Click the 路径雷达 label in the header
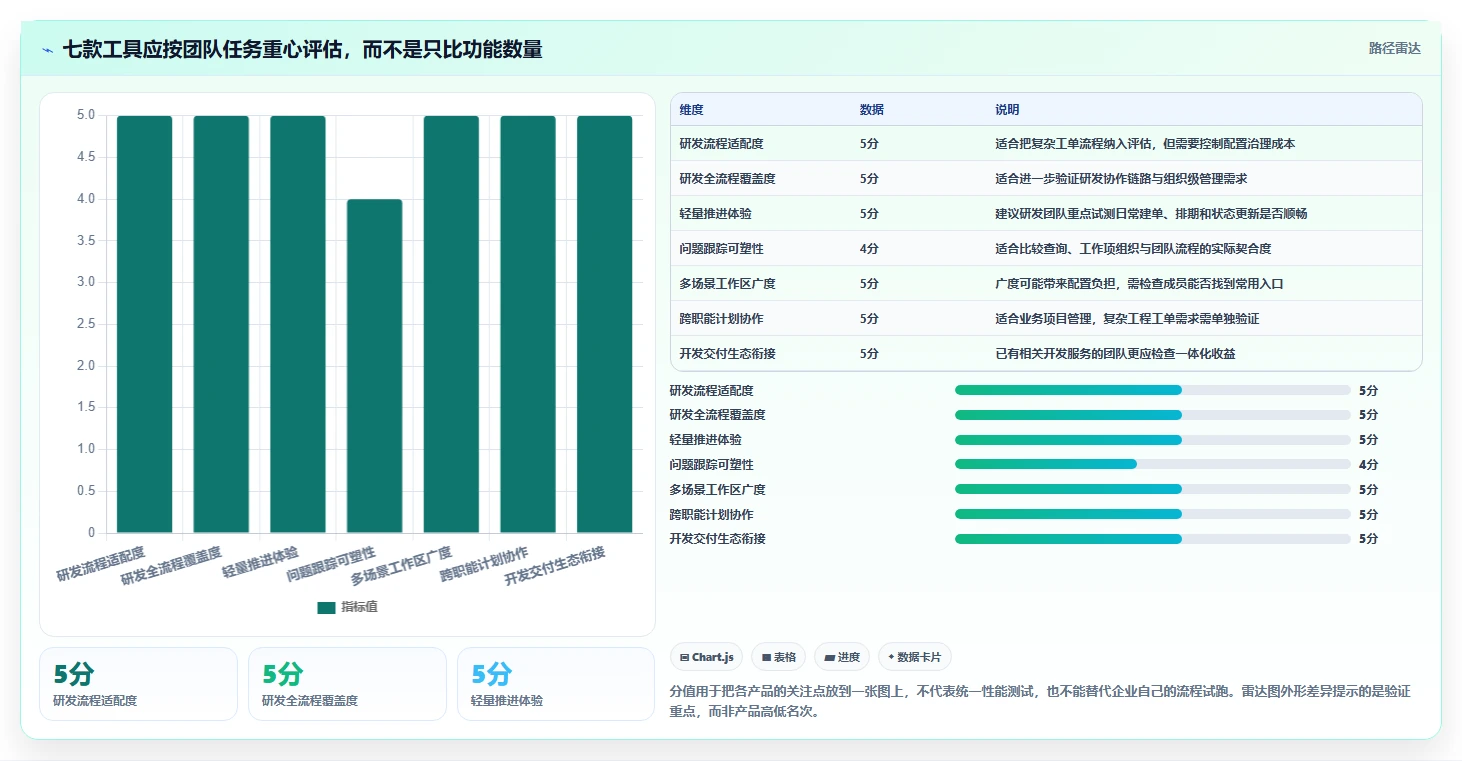The height and width of the screenshot is (761, 1462). coord(1394,48)
